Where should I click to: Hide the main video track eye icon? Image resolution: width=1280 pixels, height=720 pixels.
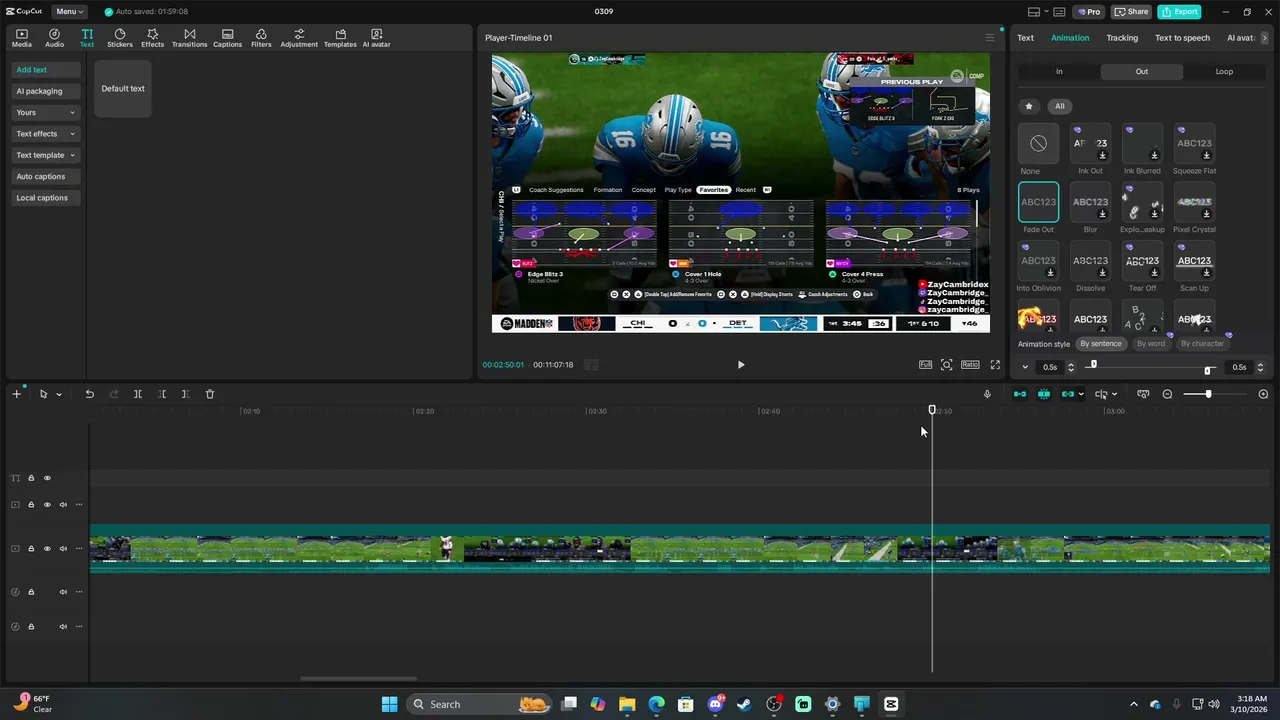point(47,548)
